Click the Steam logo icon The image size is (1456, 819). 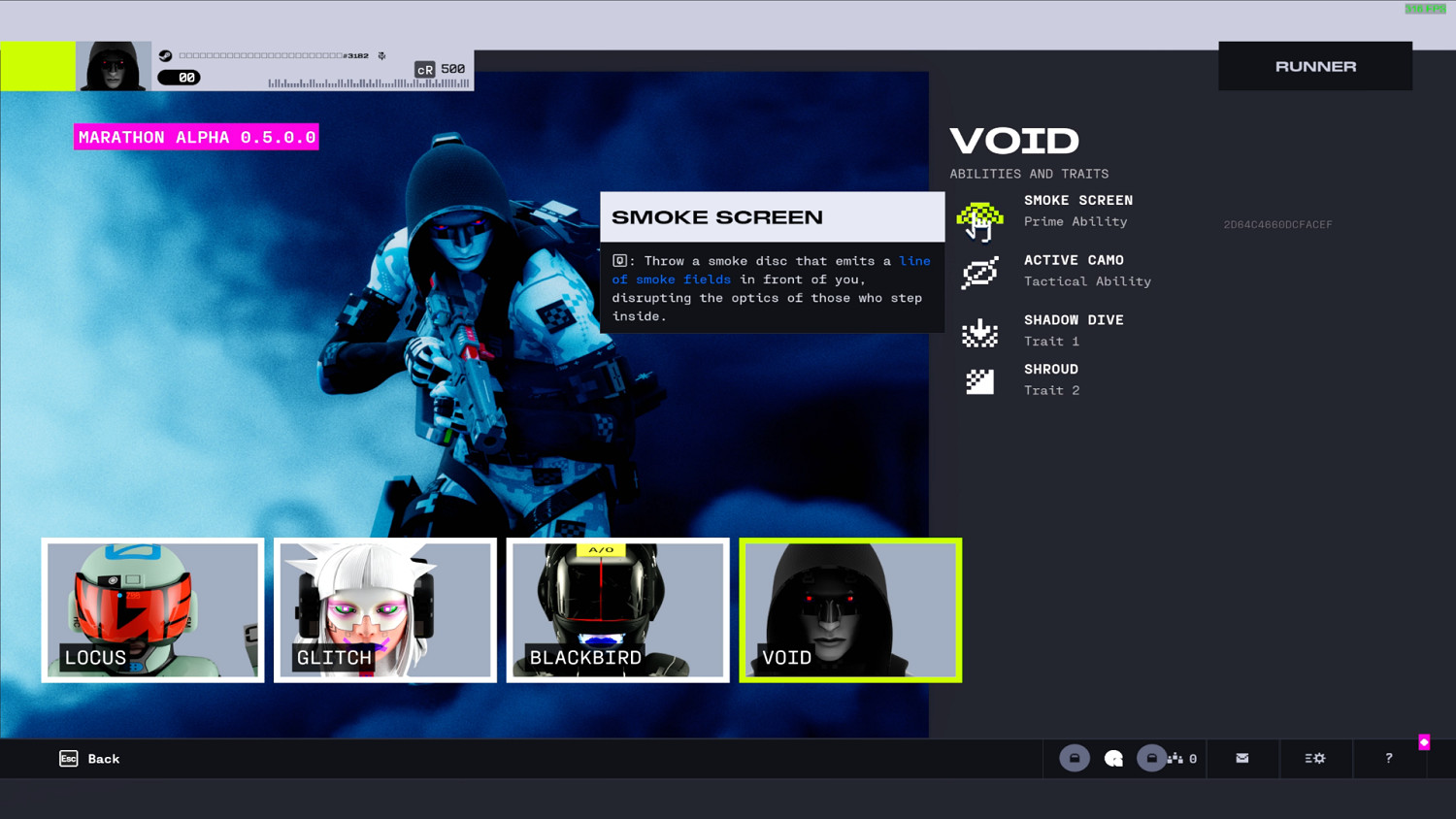(165, 56)
